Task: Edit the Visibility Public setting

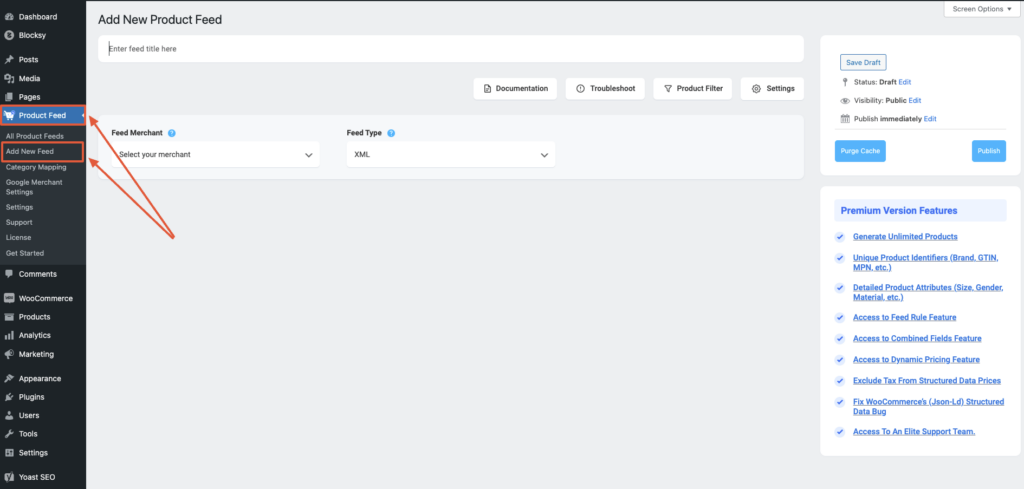Action: 915,101
